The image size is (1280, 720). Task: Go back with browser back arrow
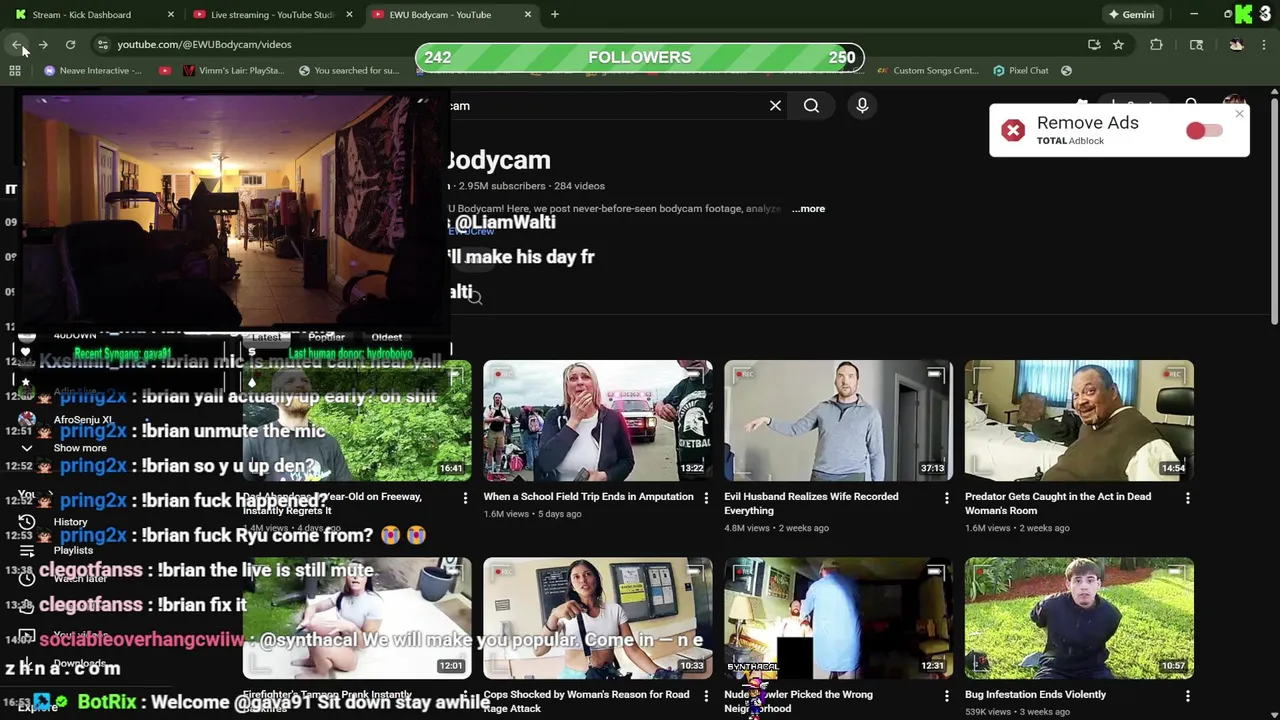point(17,44)
